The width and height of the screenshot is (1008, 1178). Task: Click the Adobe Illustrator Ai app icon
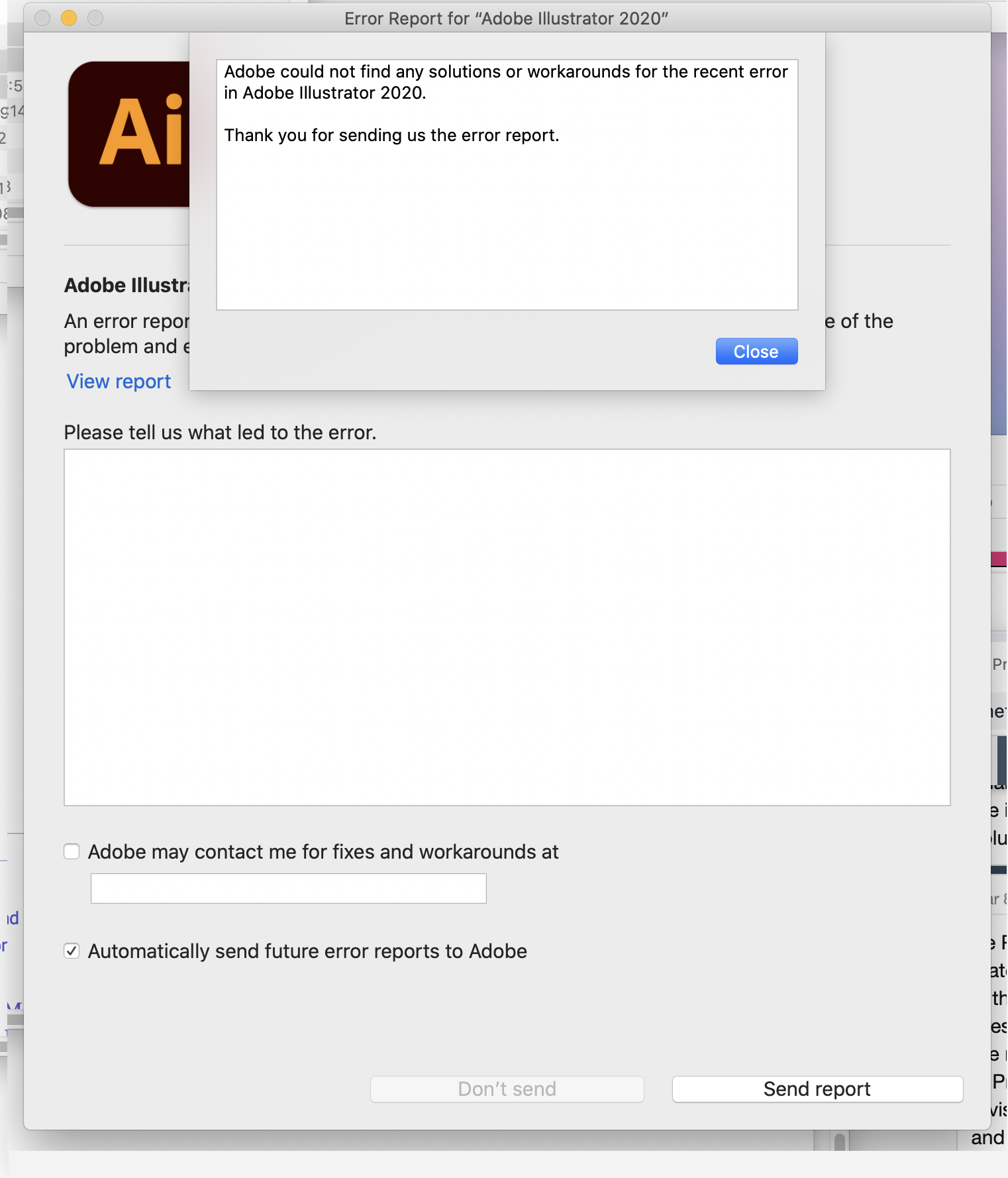coord(130,134)
